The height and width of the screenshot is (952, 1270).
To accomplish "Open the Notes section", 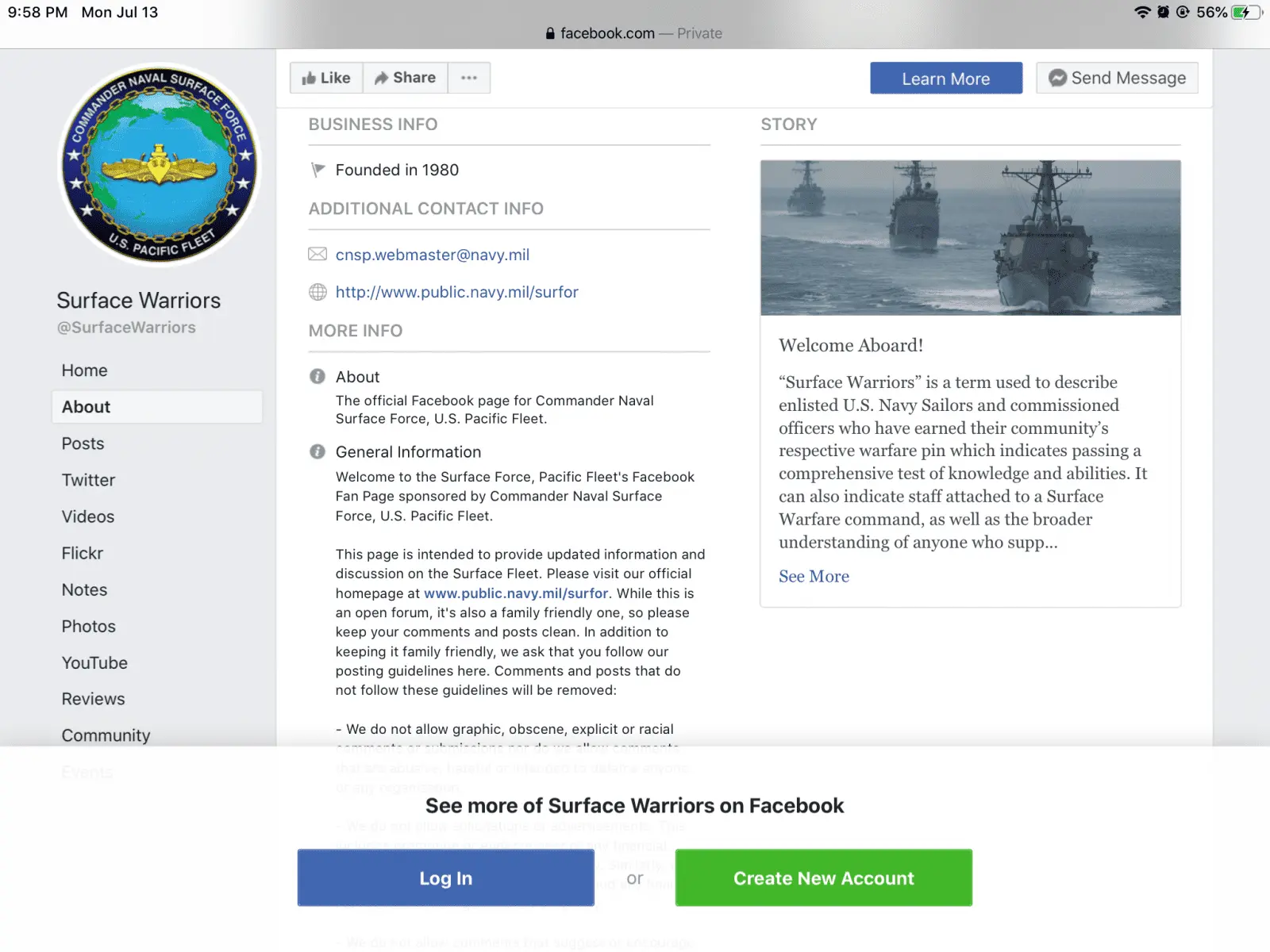I will [85, 589].
